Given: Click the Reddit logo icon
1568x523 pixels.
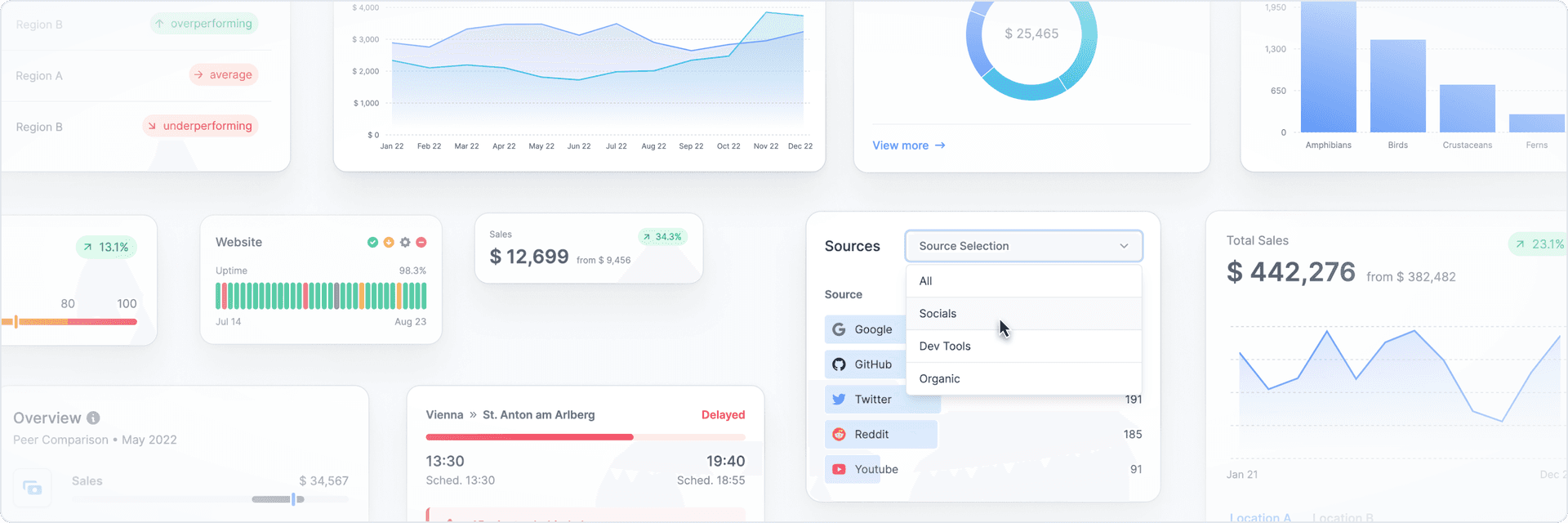Looking at the screenshot, I should coord(839,435).
